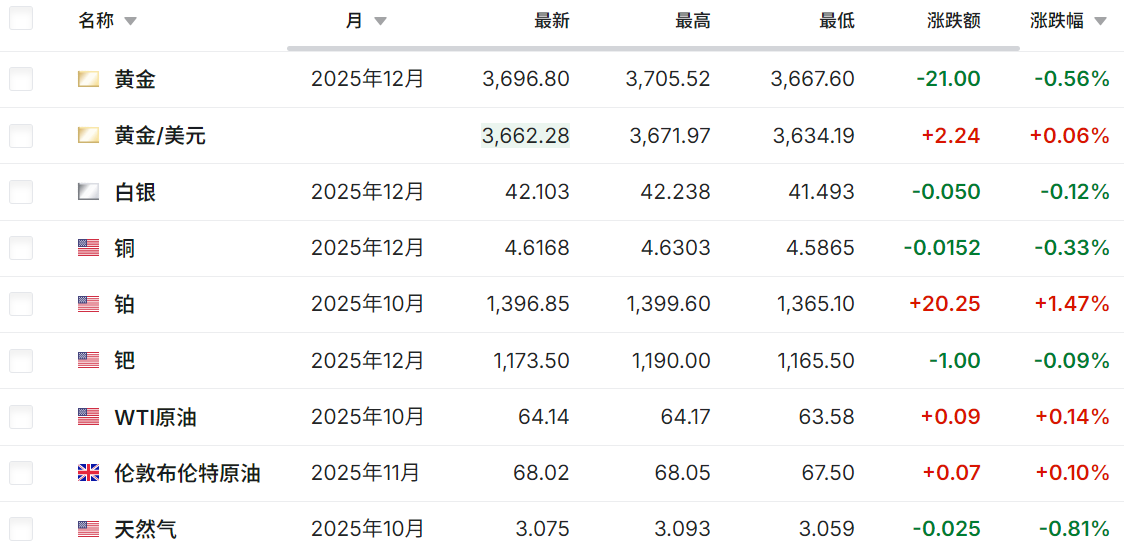Click the gold icon beside 黄金/美元

pyautogui.click(x=88, y=135)
